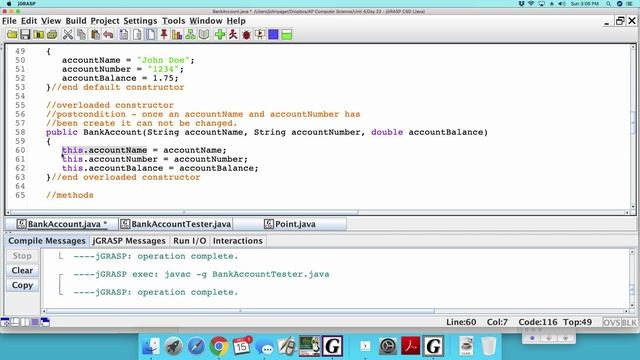
Task: Click 'Code:116' in the status bar
Action: point(538,322)
